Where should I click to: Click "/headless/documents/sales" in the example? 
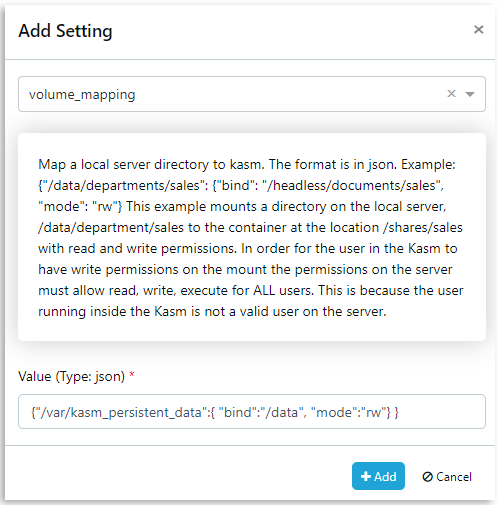351,186
